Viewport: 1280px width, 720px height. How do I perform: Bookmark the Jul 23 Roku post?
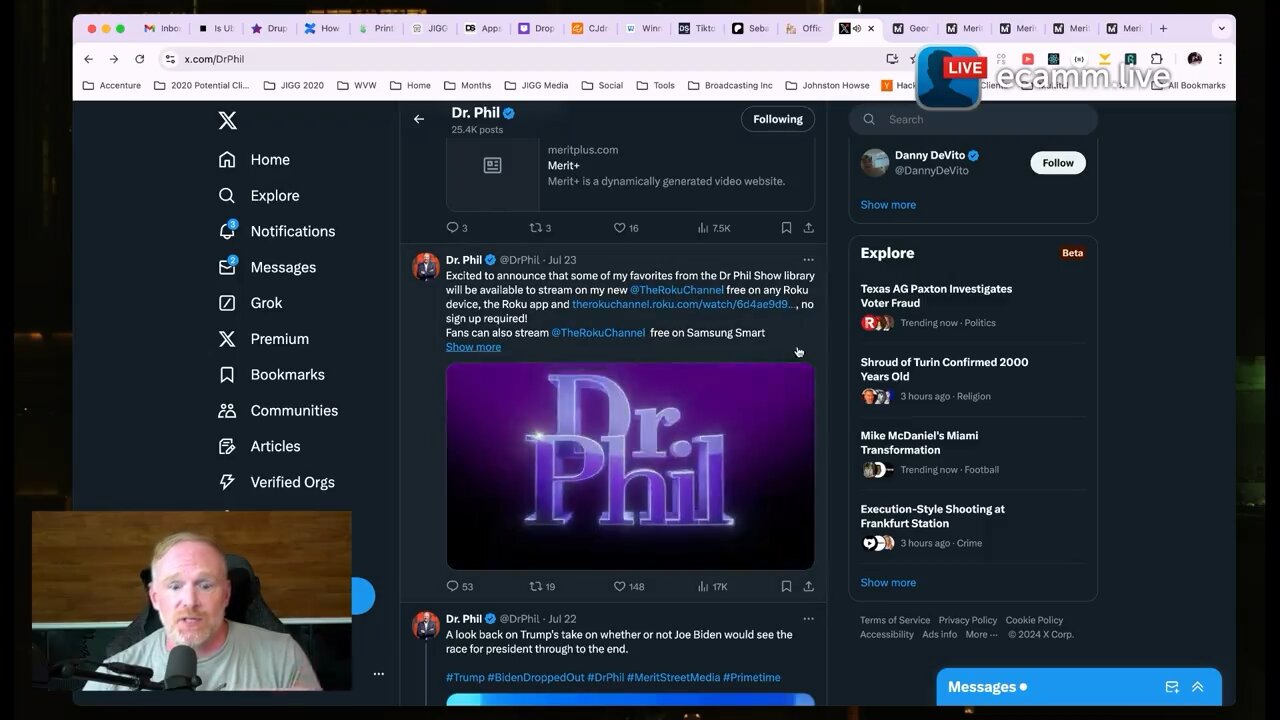click(x=786, y=586)
